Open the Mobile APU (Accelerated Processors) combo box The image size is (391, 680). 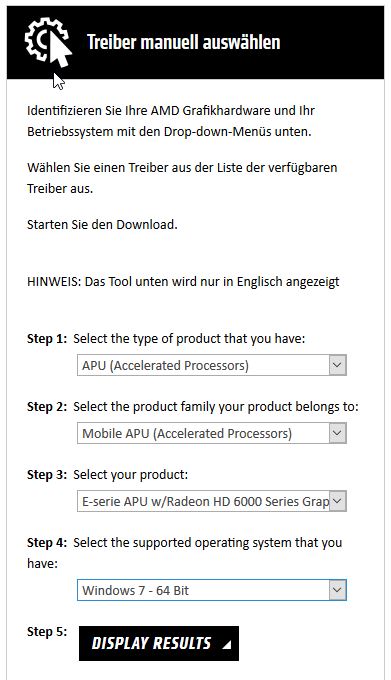point(212,433)
